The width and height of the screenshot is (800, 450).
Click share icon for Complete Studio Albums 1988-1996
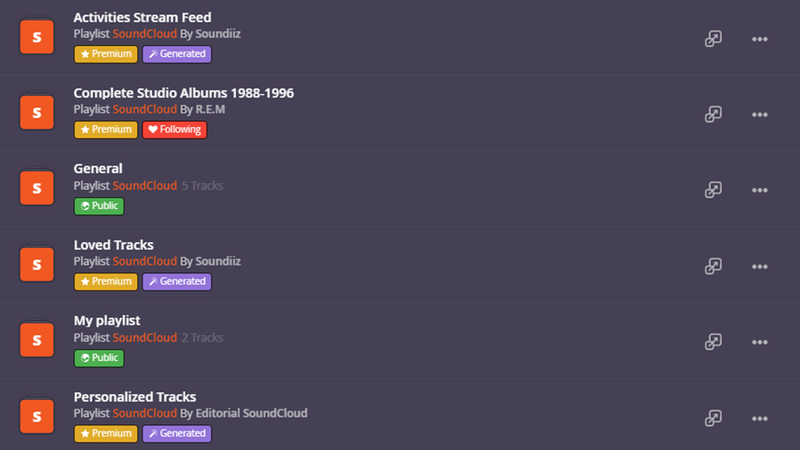[713, 114]
